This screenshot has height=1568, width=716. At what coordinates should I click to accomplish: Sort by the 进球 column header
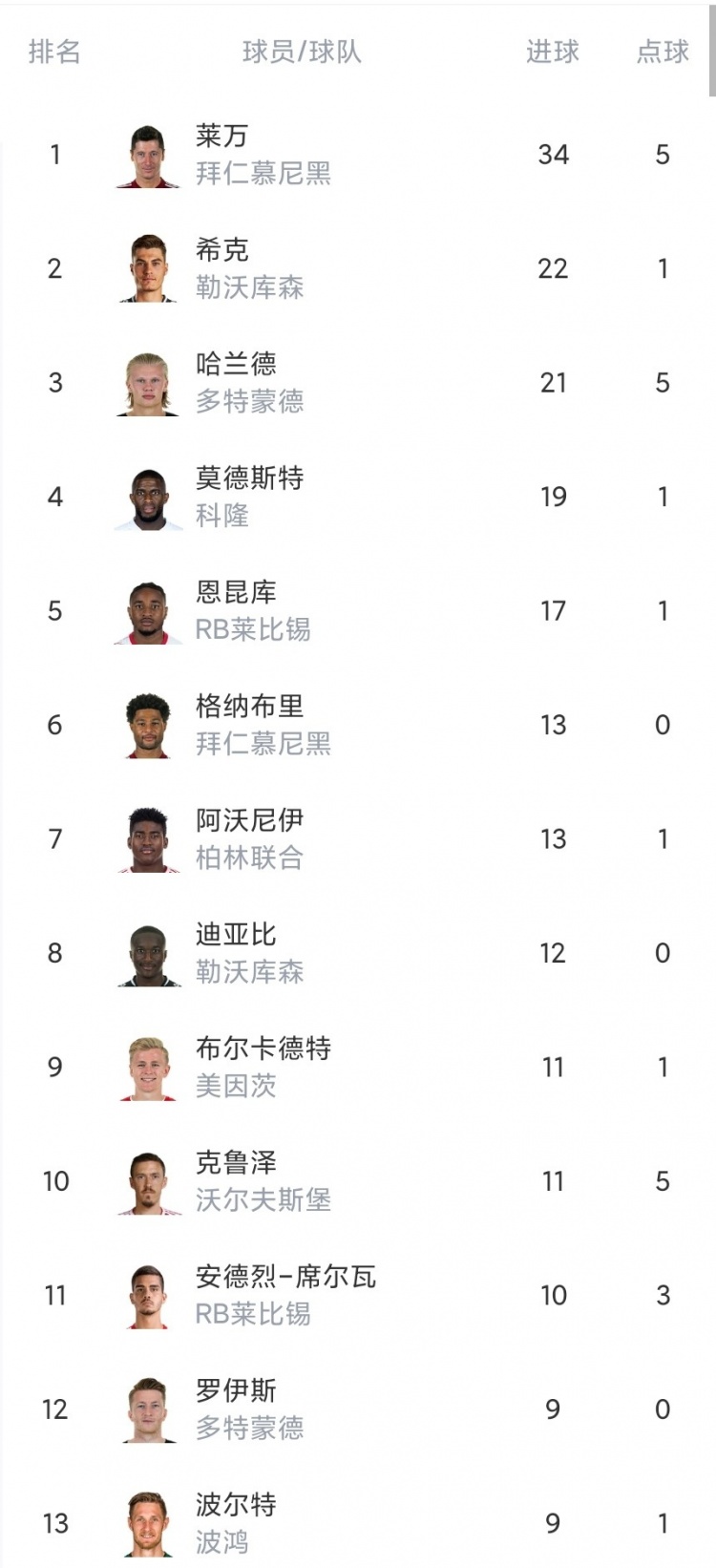553,52
